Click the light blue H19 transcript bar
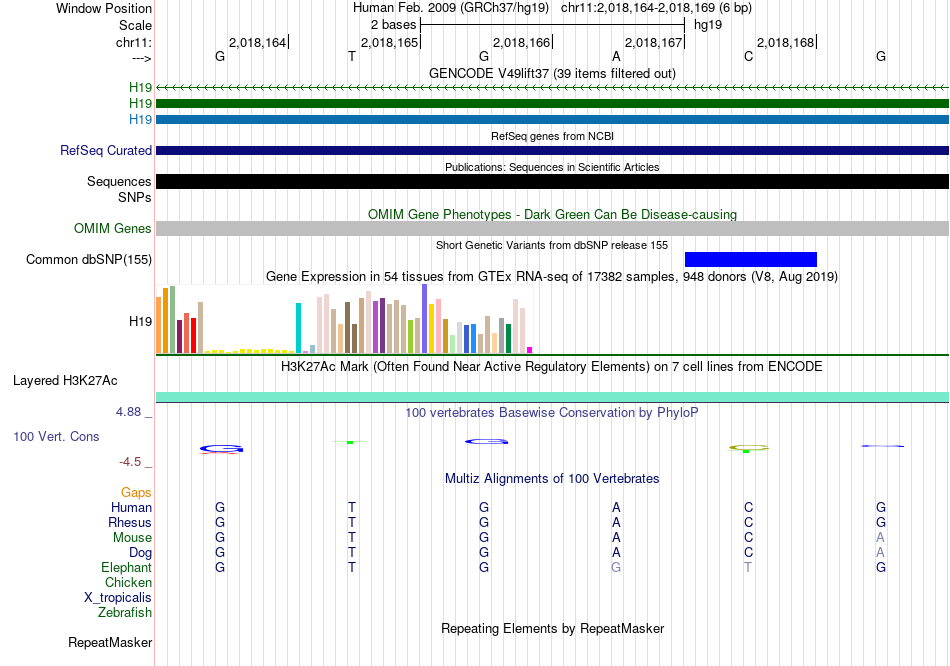 pos(552,119)
